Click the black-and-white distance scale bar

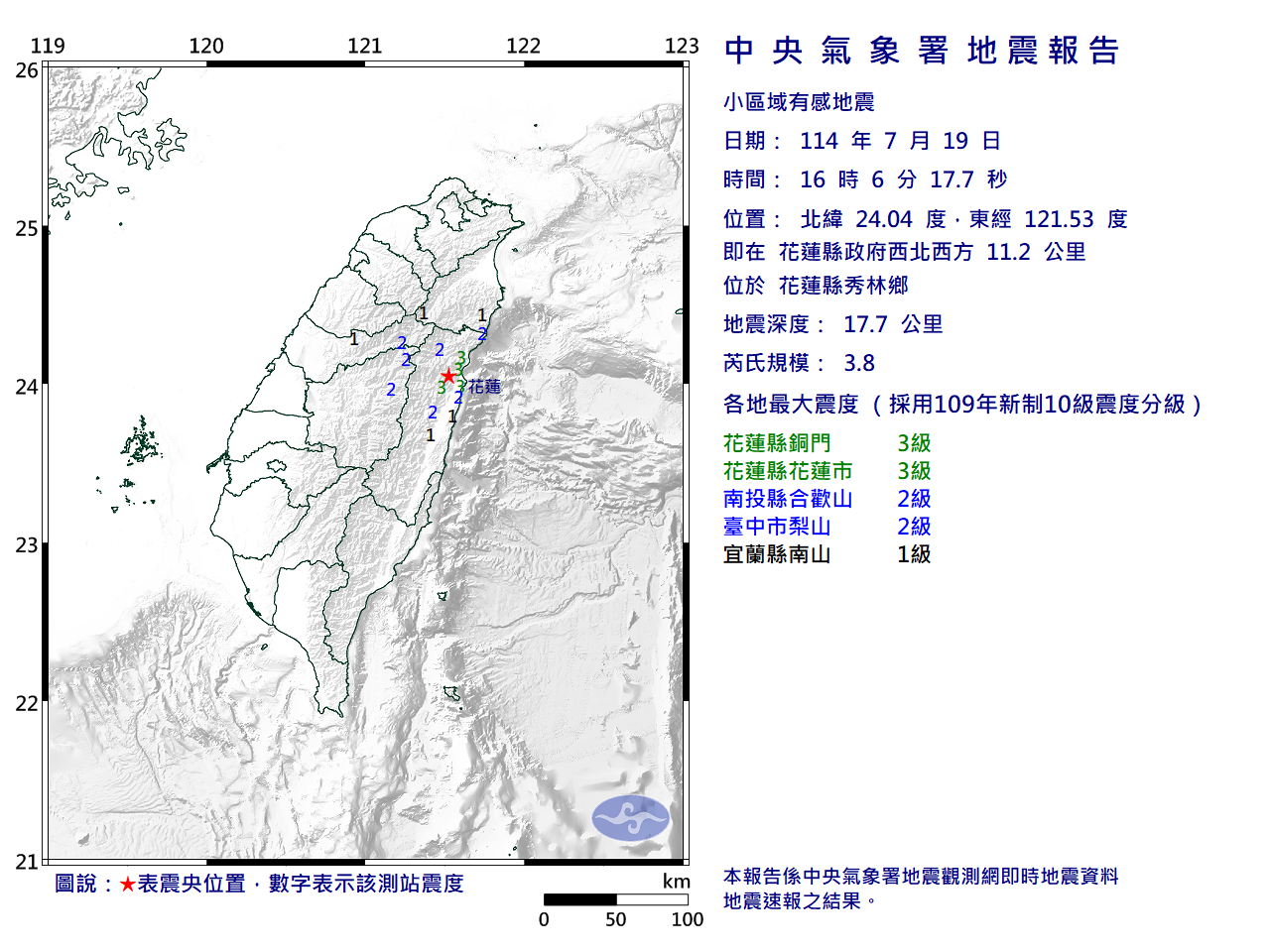tap(615, 899)
